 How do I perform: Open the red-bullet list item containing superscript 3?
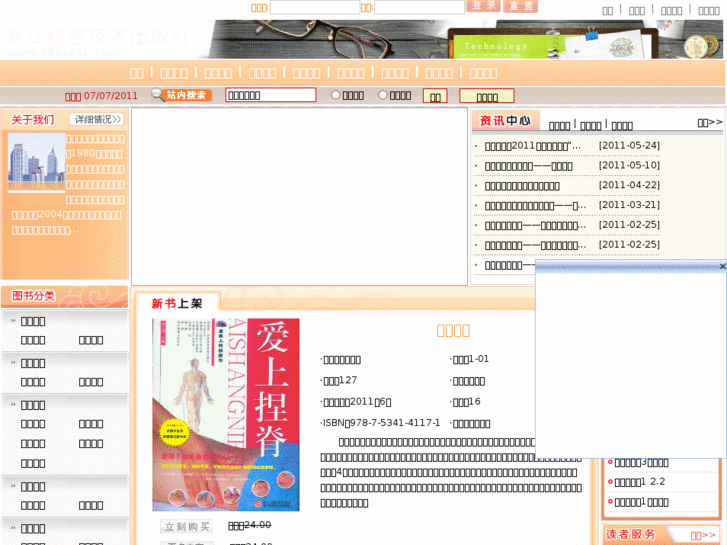[x=641, y=462]
